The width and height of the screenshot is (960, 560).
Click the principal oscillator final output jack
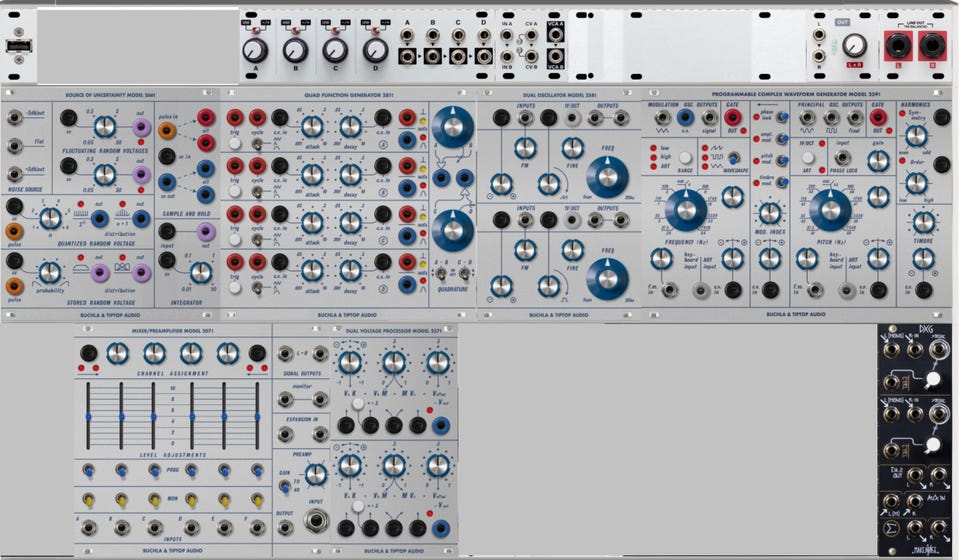coord(856,118)
